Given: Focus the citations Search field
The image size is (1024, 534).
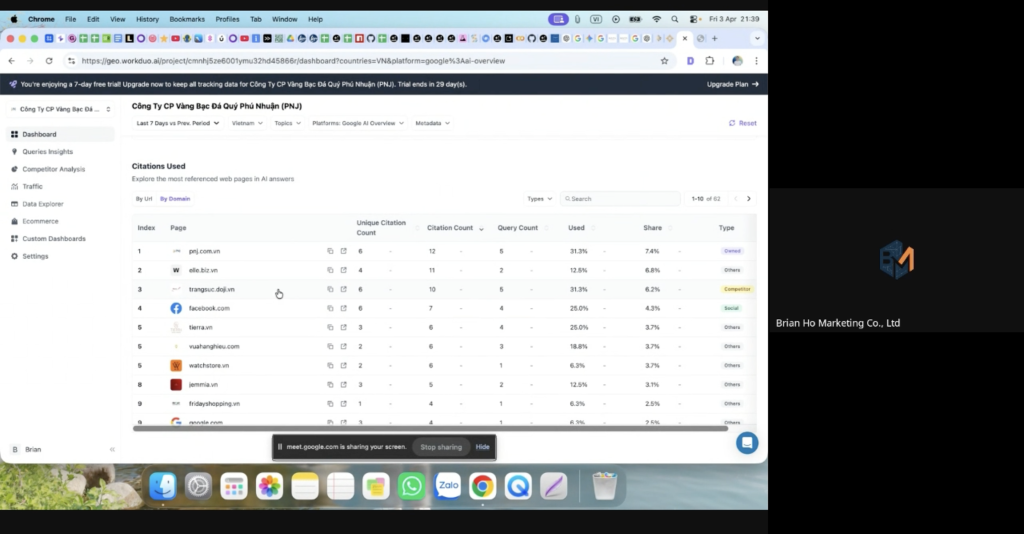Looking at the screenshot, I should coord(622,199).
